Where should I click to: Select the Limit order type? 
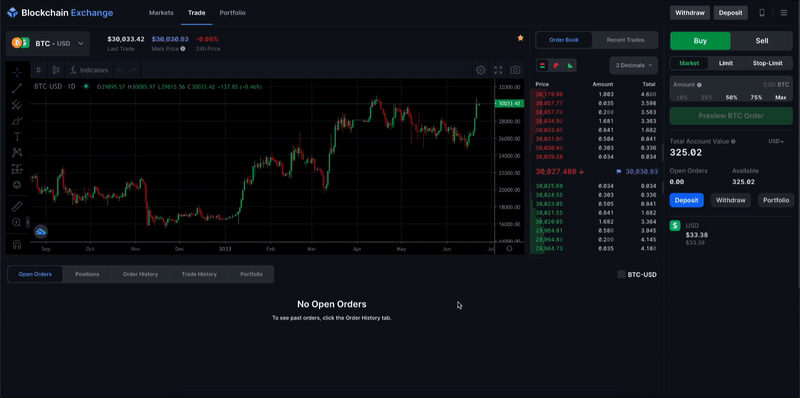(726, 63)
